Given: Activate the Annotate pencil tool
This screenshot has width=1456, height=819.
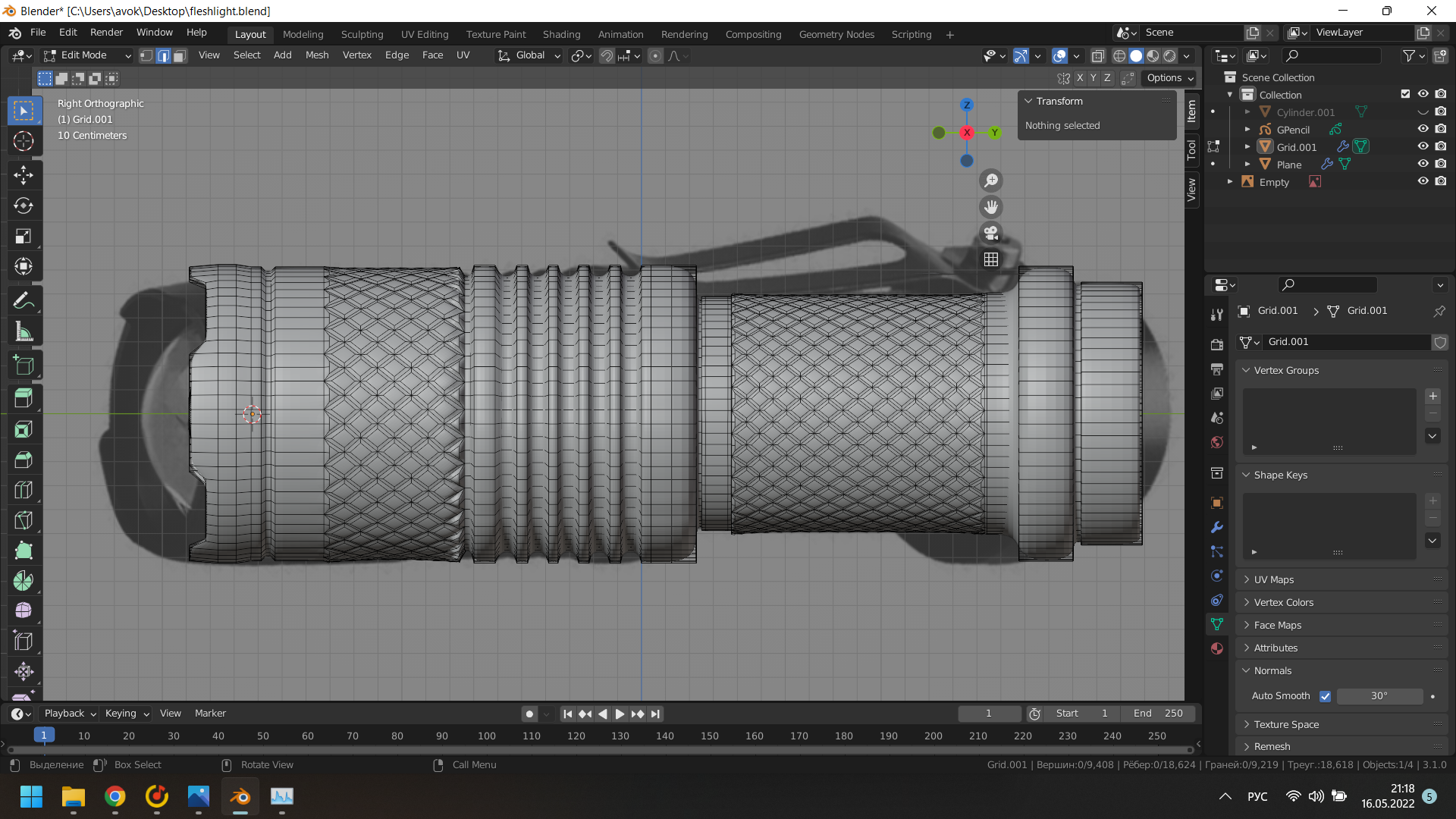Looking at the screenshot, I should [x=24, y=301].
